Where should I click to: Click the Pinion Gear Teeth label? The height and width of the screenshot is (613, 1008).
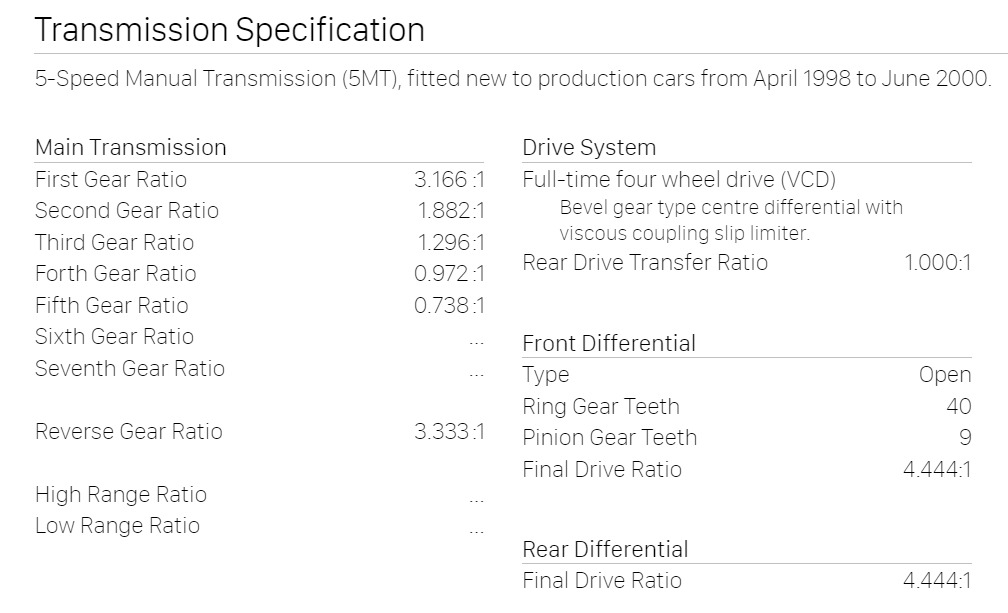pos(609,438)
